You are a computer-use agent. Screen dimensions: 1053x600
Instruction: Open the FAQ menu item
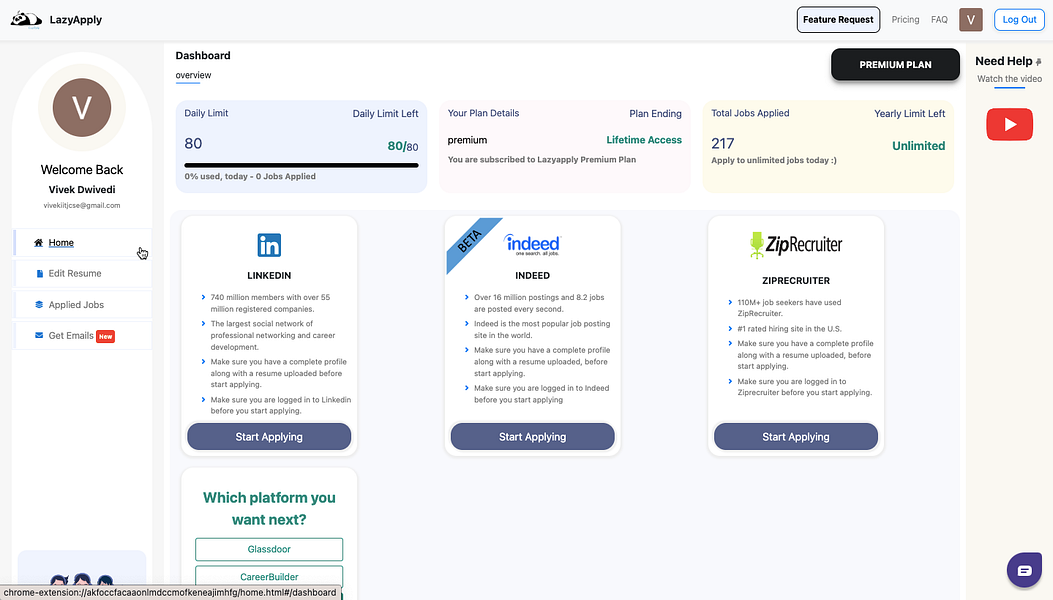[939, 19]
